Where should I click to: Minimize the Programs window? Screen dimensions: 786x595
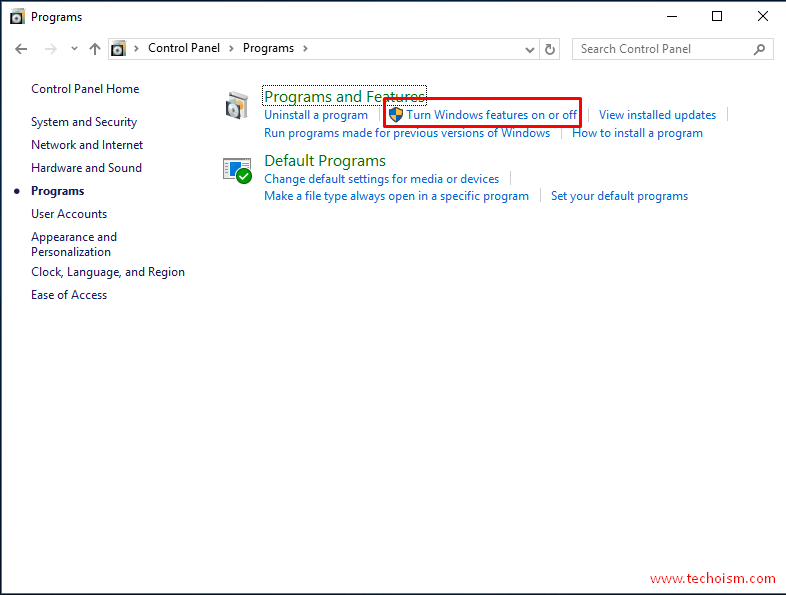click(672, 17)
